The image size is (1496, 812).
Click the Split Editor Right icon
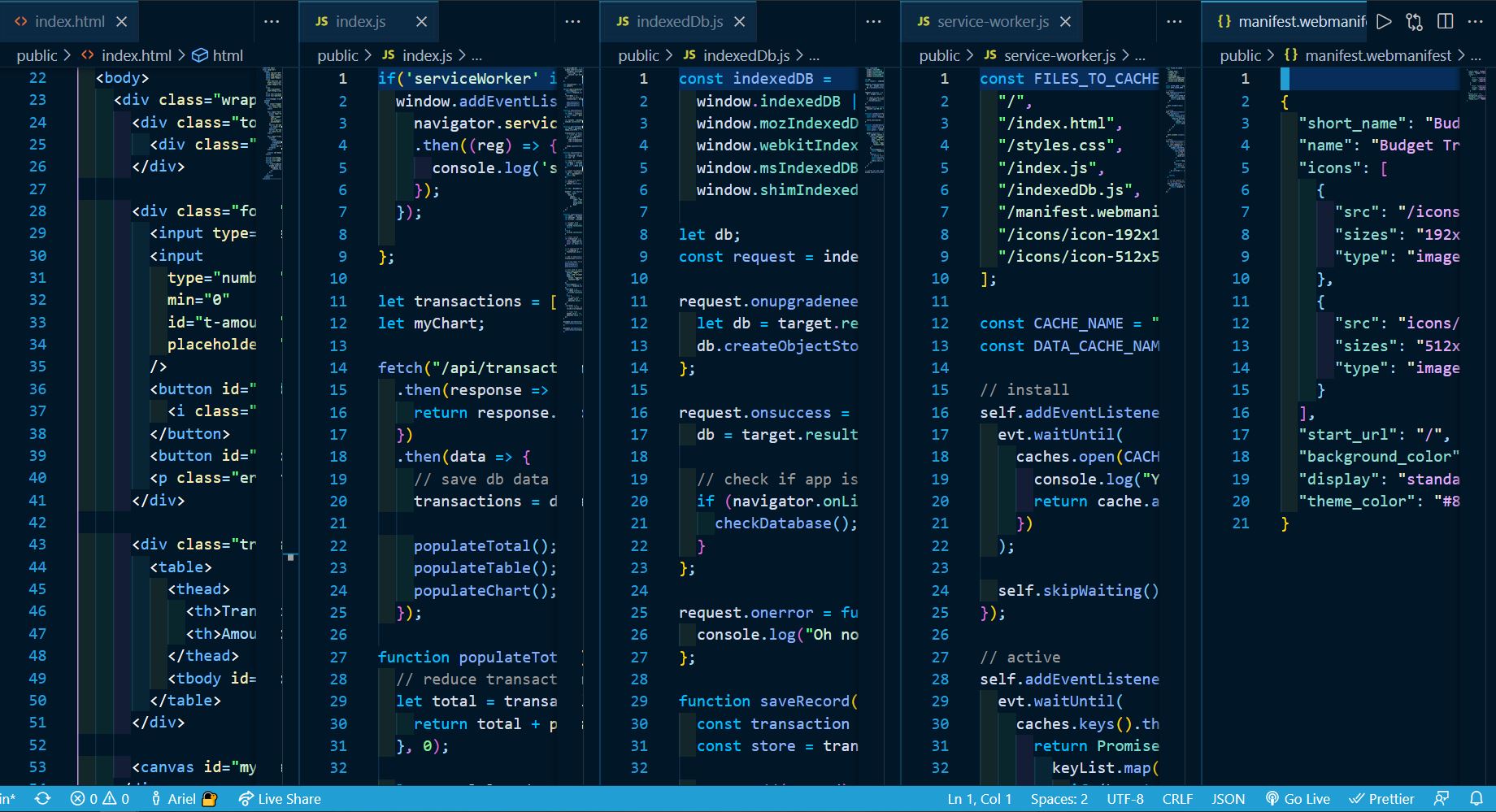(1445, 22)
